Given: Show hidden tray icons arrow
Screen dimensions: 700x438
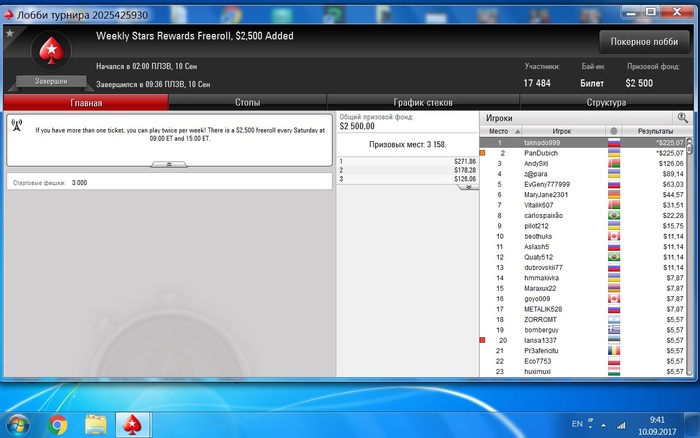Looking at the screenshot, I should 604,425.
